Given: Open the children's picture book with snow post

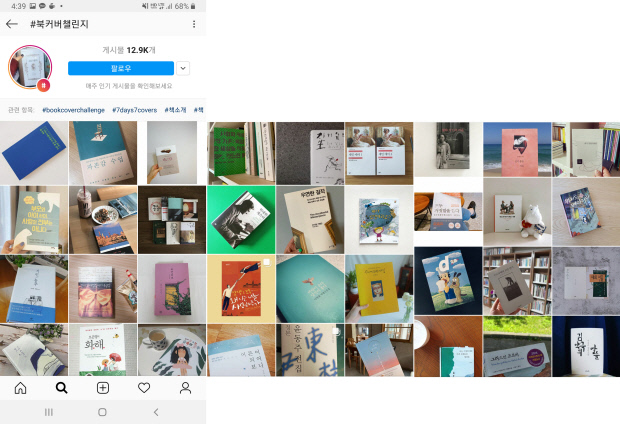Looking at the screenshot, I should (x=379, y=220).
